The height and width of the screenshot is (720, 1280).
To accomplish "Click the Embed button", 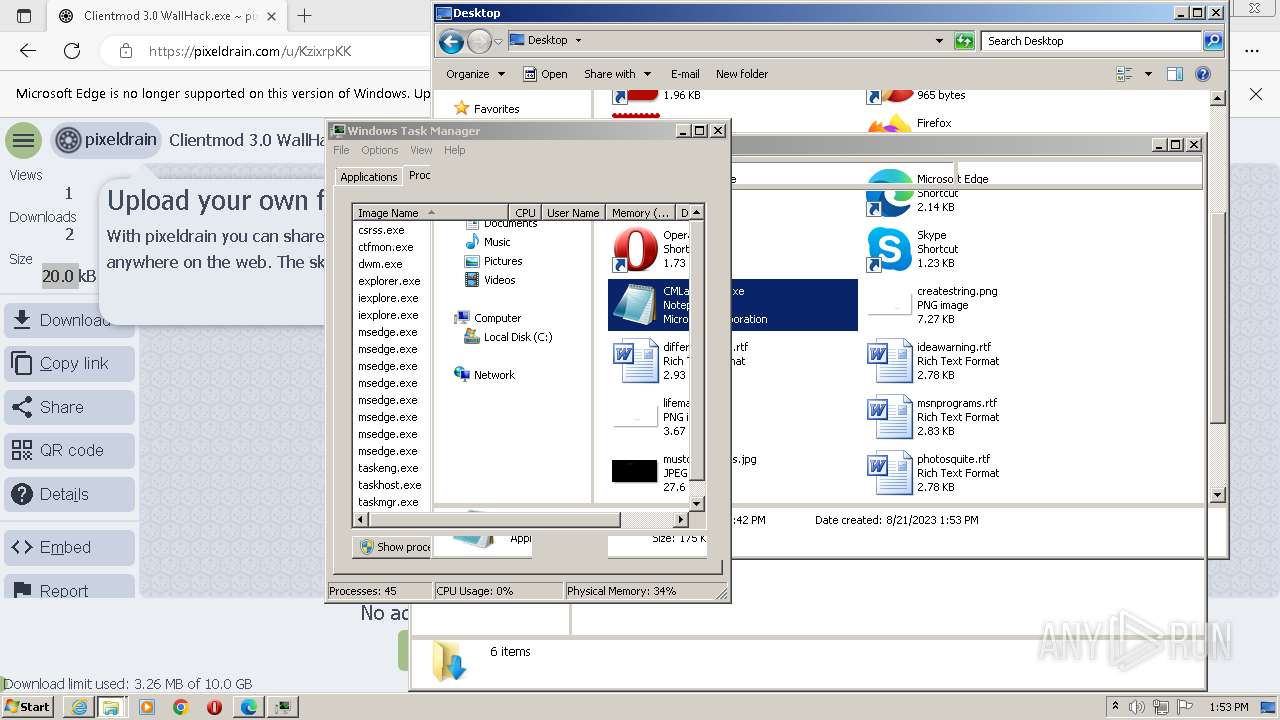I will [x=69, y=548].
